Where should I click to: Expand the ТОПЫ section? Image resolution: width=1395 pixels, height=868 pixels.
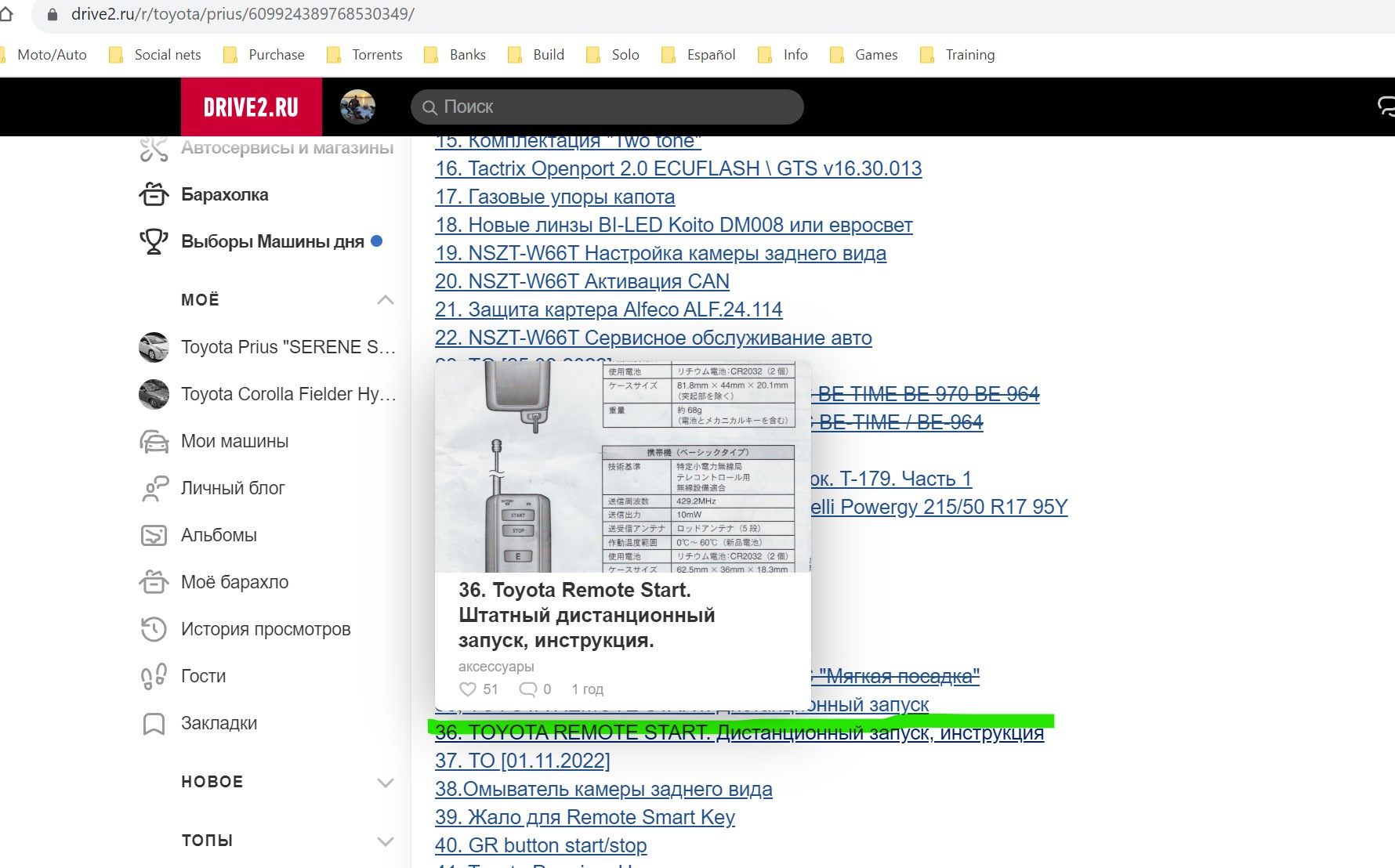click(385, 841)
